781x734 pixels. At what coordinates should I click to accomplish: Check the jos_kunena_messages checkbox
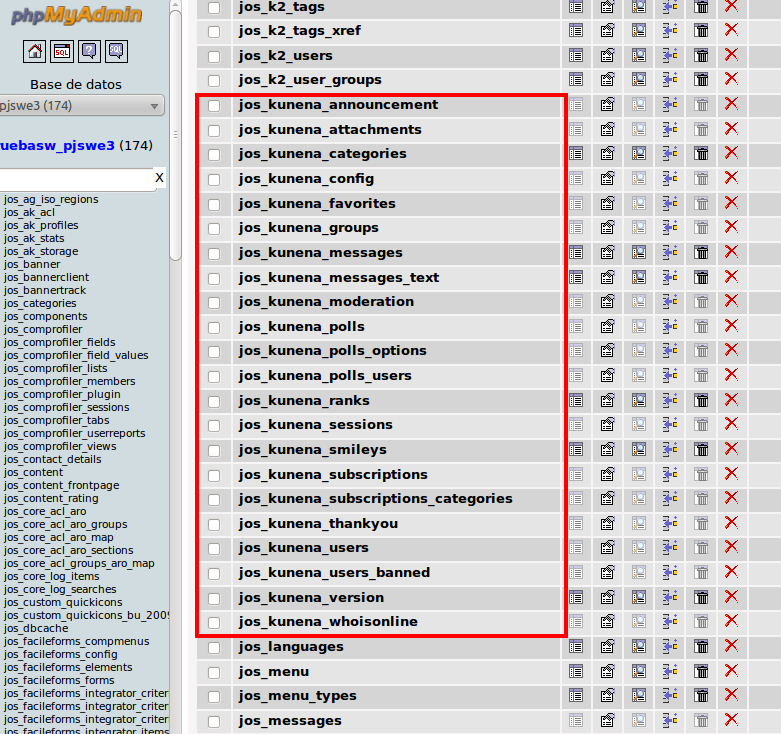coord(214,254)
